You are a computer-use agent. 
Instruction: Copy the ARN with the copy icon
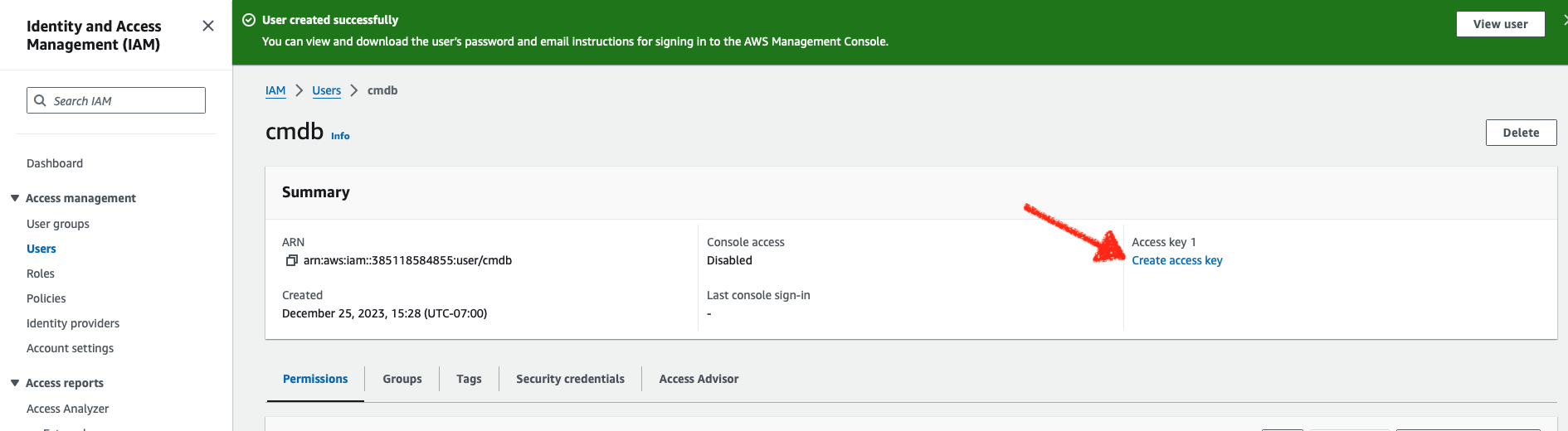click(291, 260)
